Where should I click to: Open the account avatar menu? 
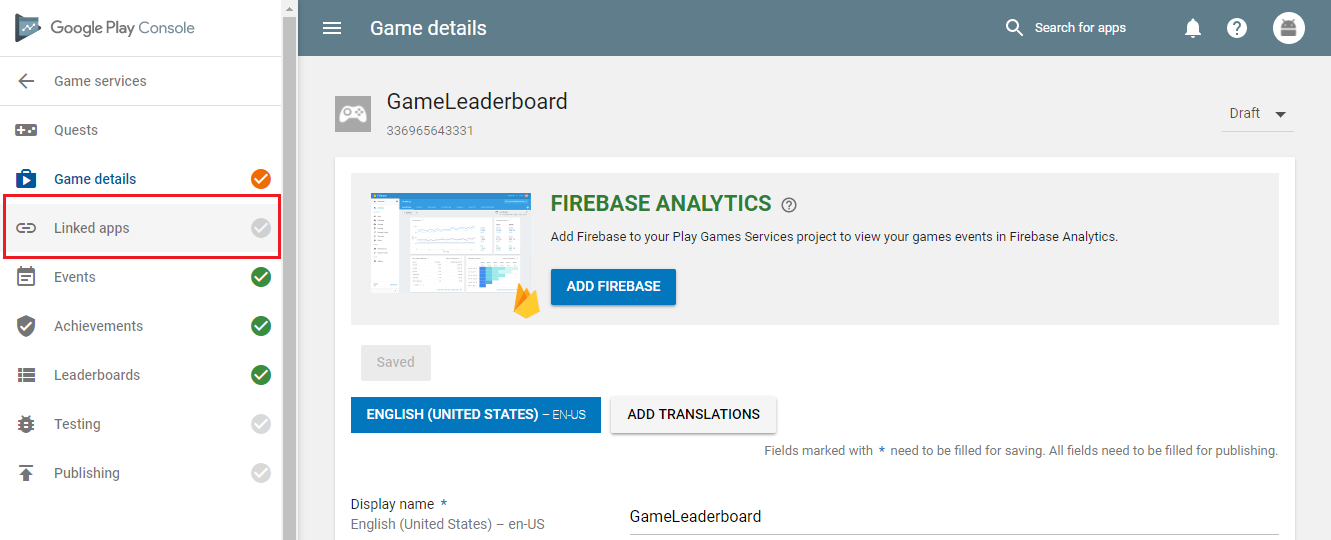click(1289, 28)
